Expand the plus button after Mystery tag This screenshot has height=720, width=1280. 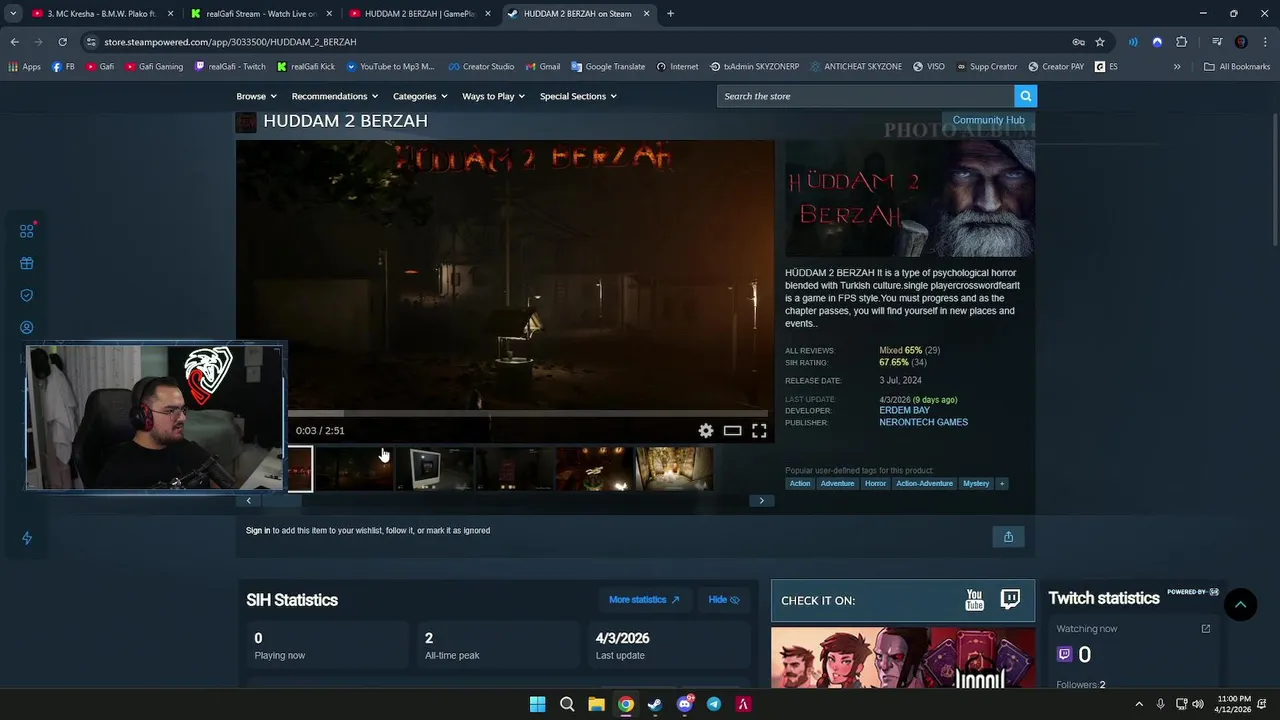tap(1002, 484)
